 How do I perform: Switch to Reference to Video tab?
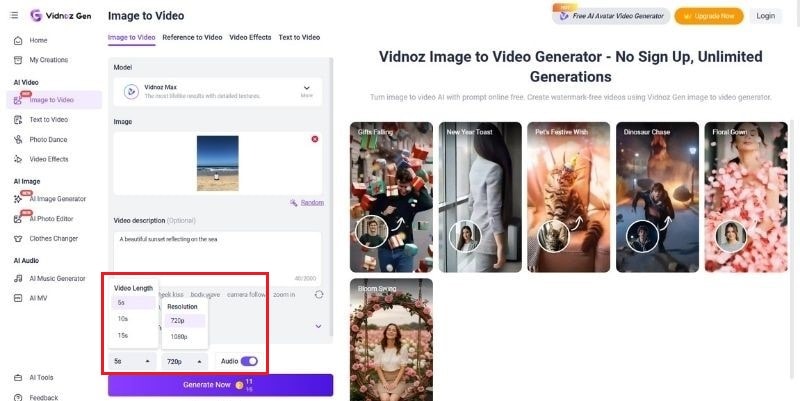pos(192,38)
